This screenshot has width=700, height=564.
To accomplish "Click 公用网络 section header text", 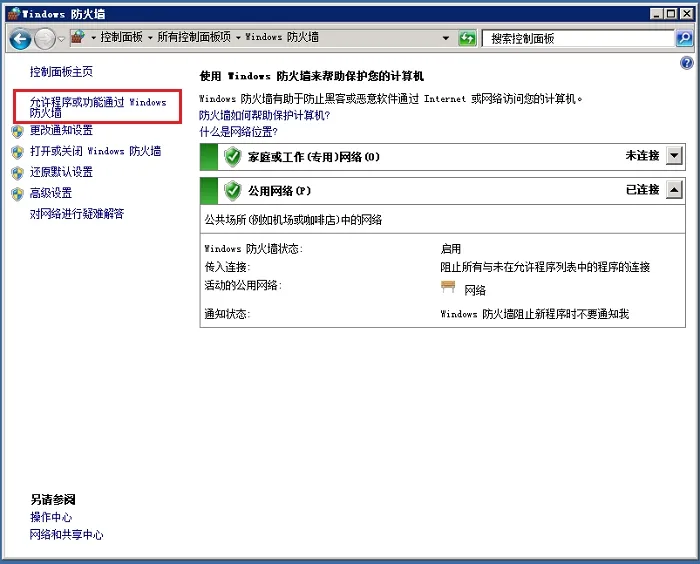I will pyautogui.click(x=279, y=191).
